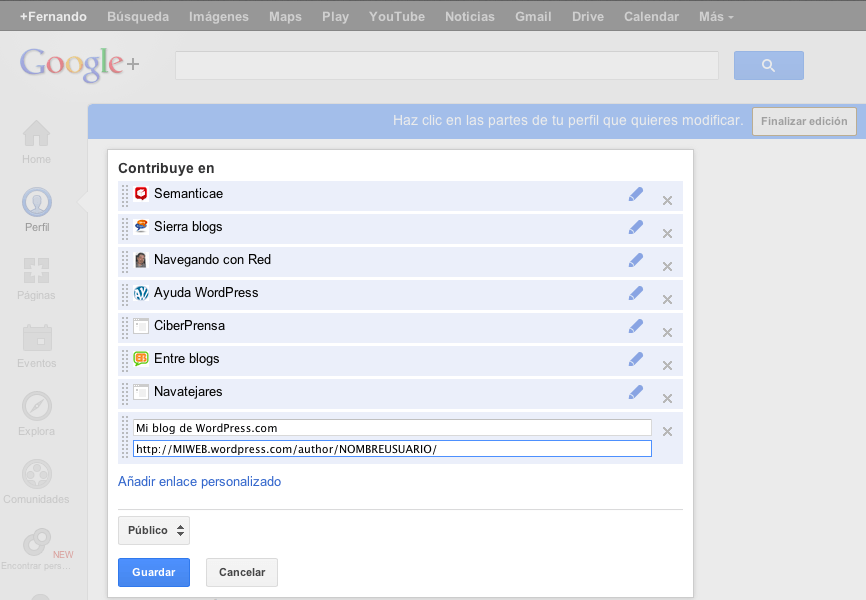Click the Explora compass icon
The image size is (866, 600).
click(x=37, y=407)
